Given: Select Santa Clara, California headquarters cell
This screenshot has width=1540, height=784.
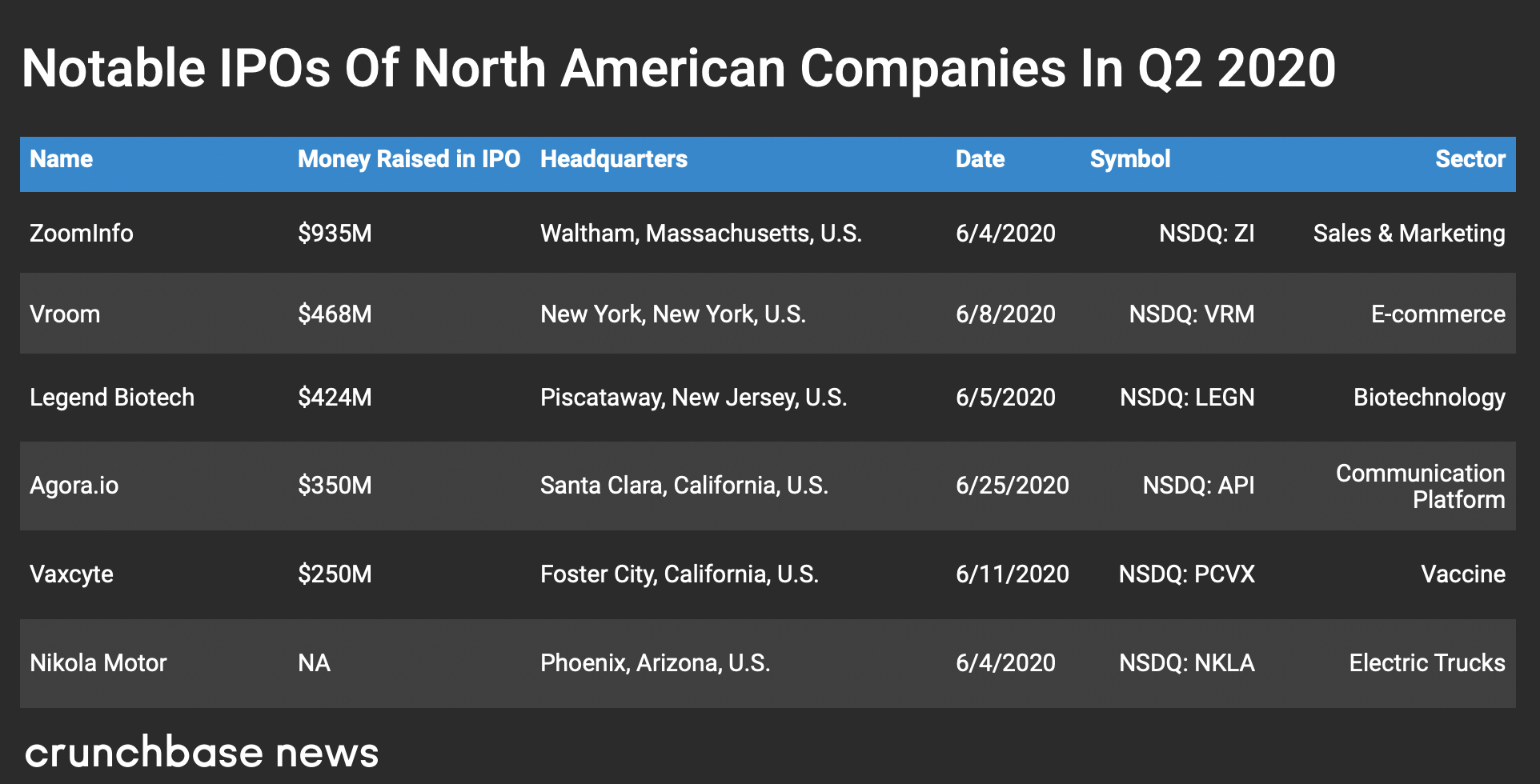Looking at the screenshot, I should point(684,486).
